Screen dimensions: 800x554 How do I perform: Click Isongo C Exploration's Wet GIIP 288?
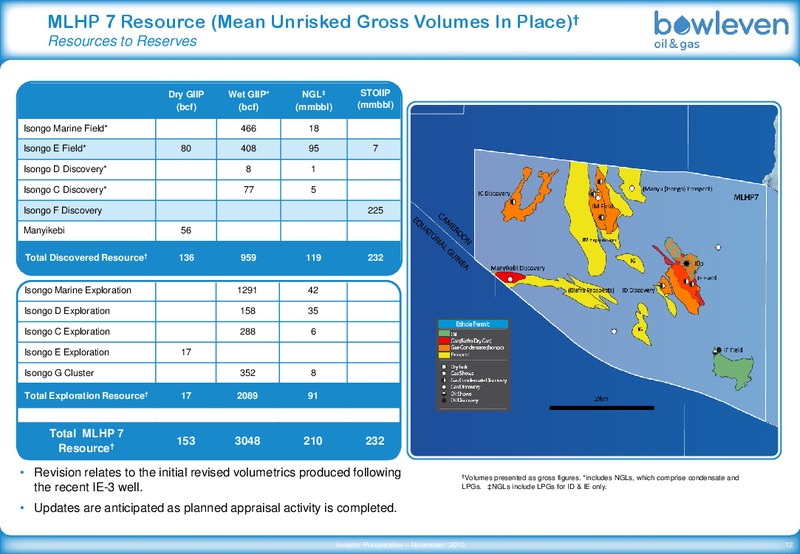tap(247, 332)
